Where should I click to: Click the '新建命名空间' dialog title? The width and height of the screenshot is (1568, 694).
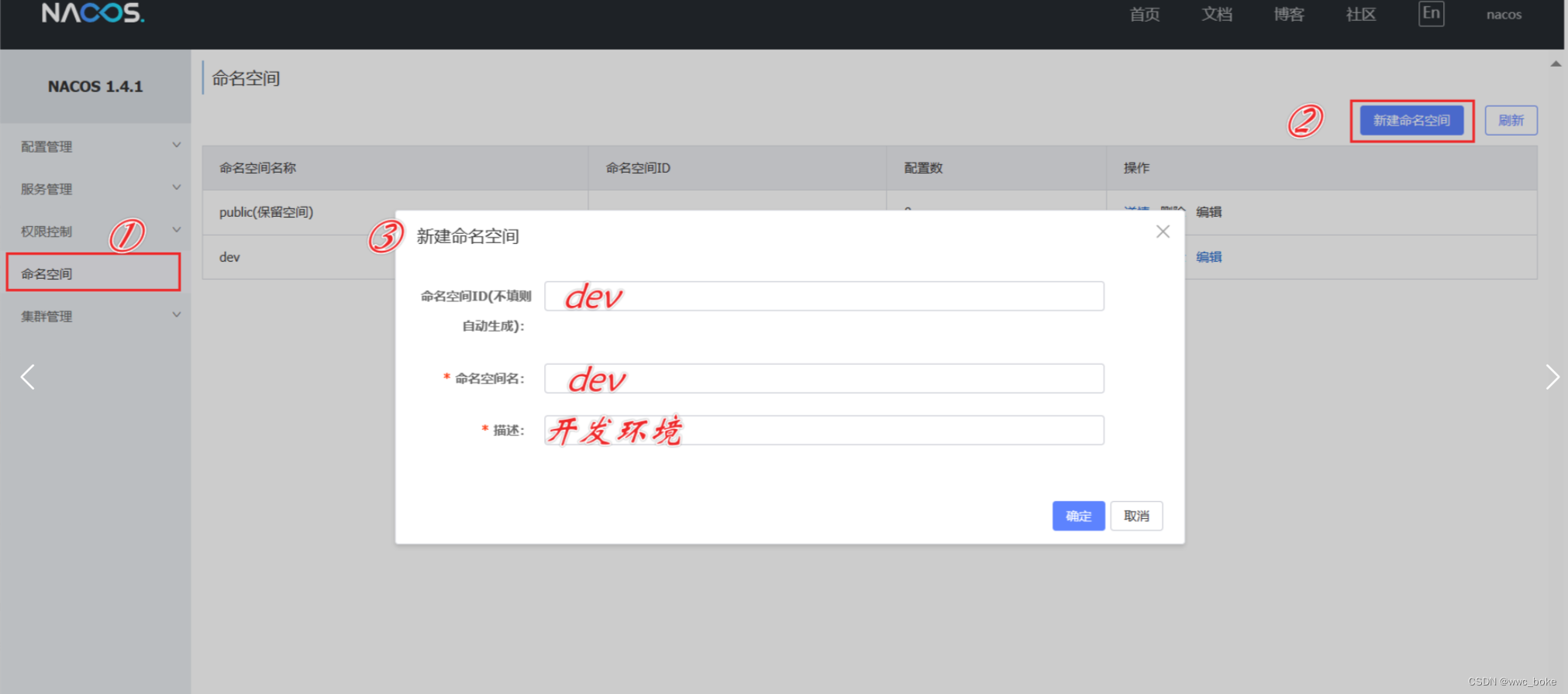pyautogui.click(x=467, y=236)
